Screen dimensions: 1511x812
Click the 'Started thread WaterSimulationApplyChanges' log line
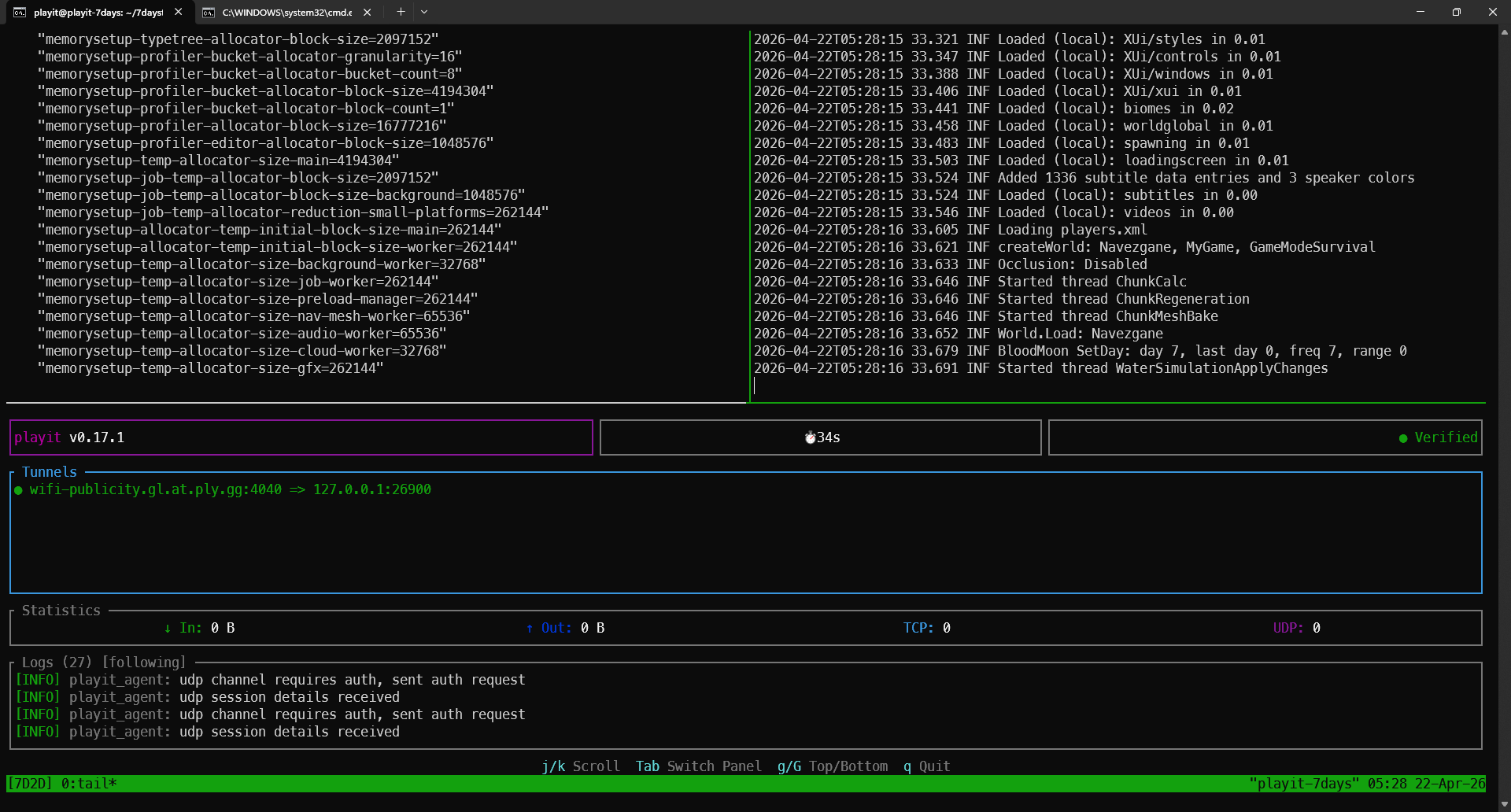(x=1041, y=368)
